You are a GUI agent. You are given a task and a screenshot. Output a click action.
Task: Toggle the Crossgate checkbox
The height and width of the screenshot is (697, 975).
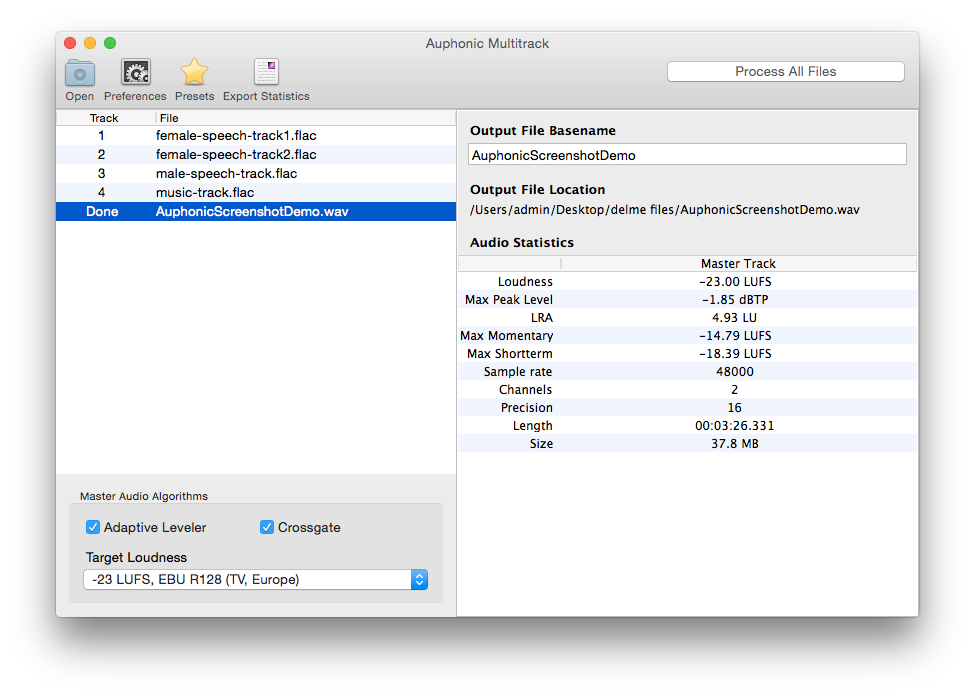tap(267, 527)
